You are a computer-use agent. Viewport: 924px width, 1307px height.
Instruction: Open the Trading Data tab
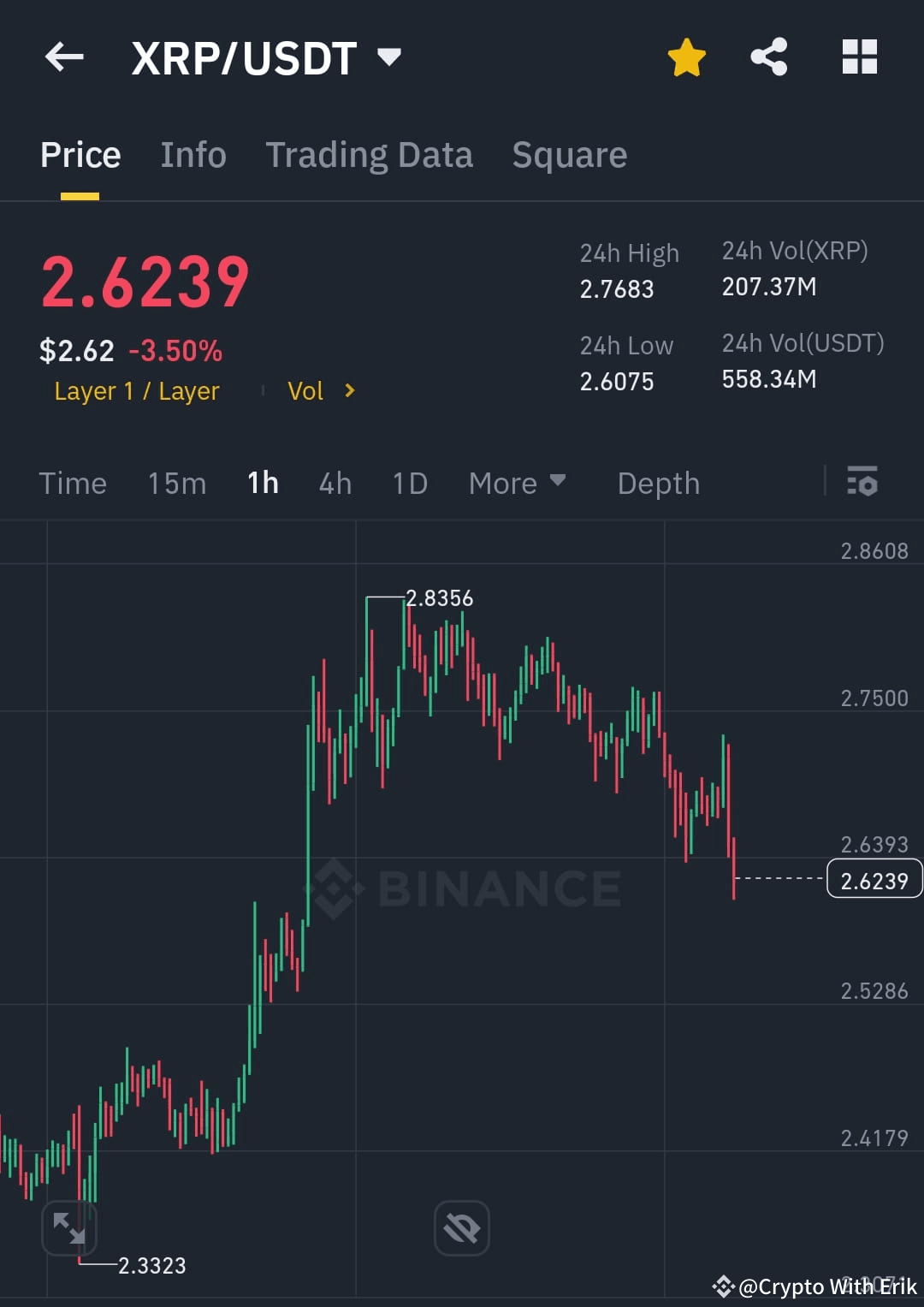tap(370, 154)
